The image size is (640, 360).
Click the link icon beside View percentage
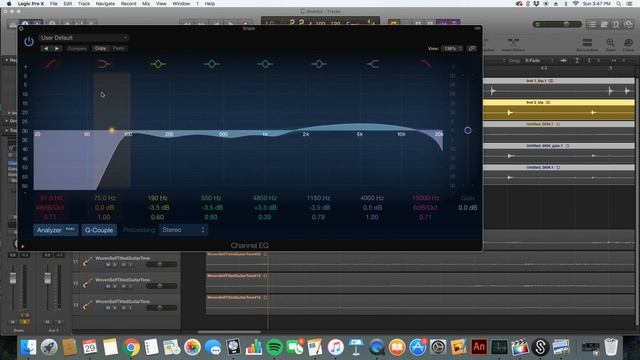point(472,48)
